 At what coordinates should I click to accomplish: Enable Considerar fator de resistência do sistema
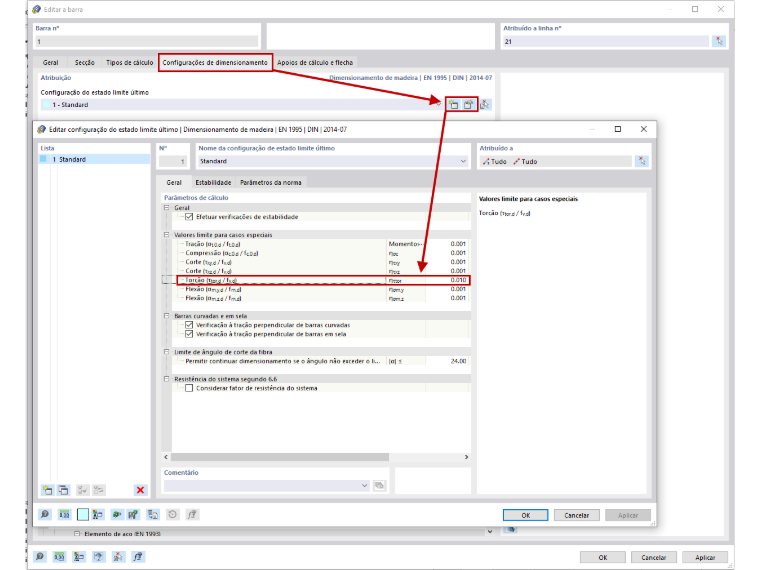click(x=189, y=388)
